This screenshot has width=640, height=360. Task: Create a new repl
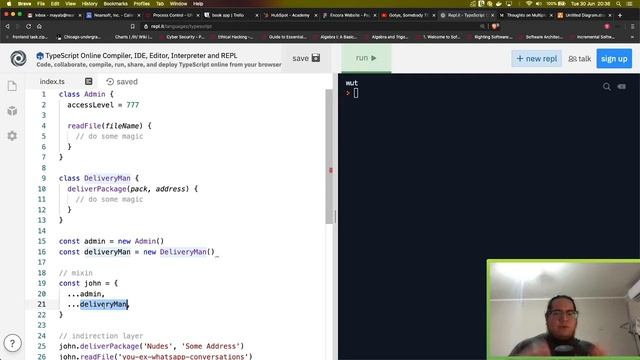pyautogui.click(x=537, y=59)
